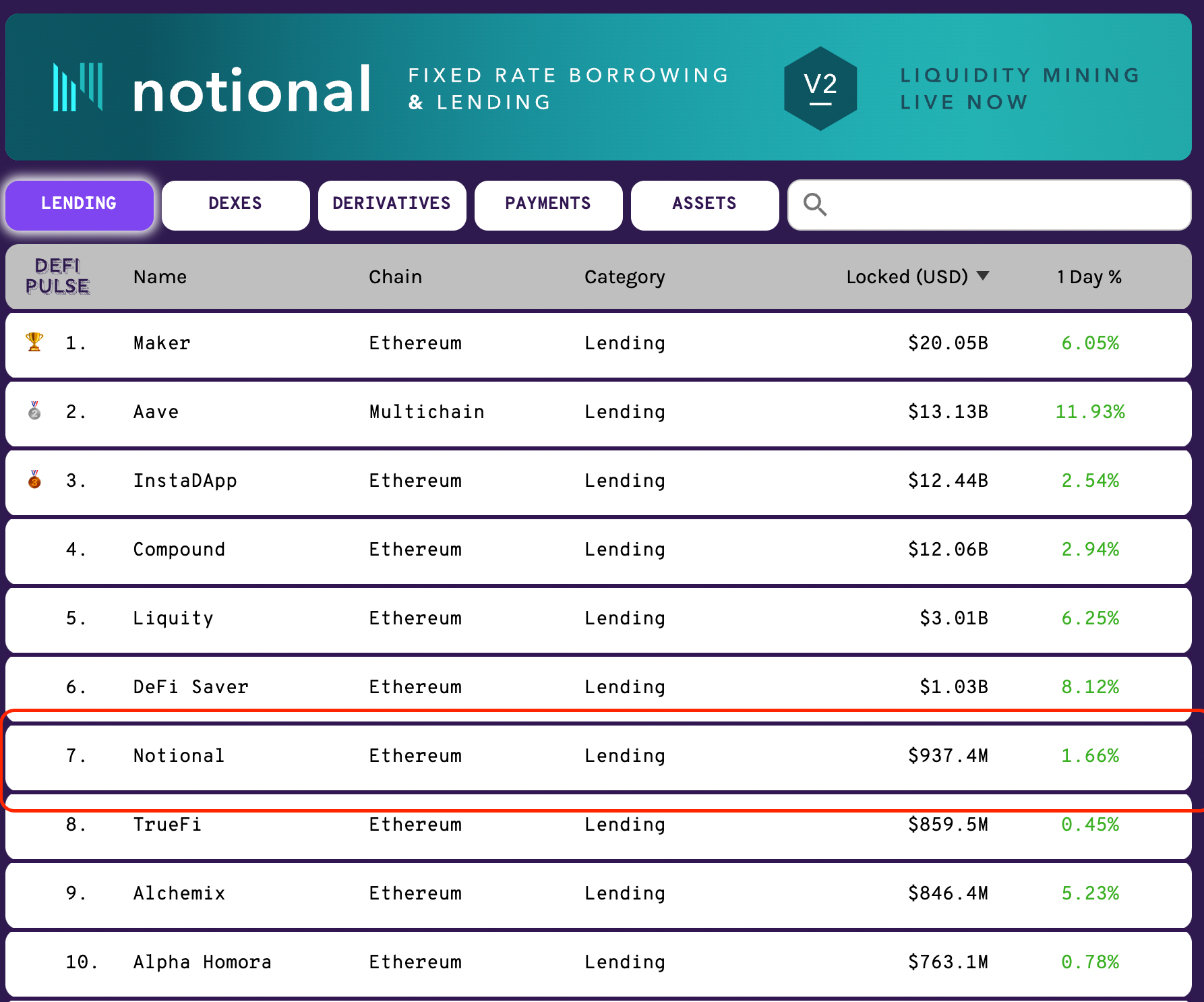Sort by the 1 Day % column header
The image size is (1204, 1002).
point(1089,276)
